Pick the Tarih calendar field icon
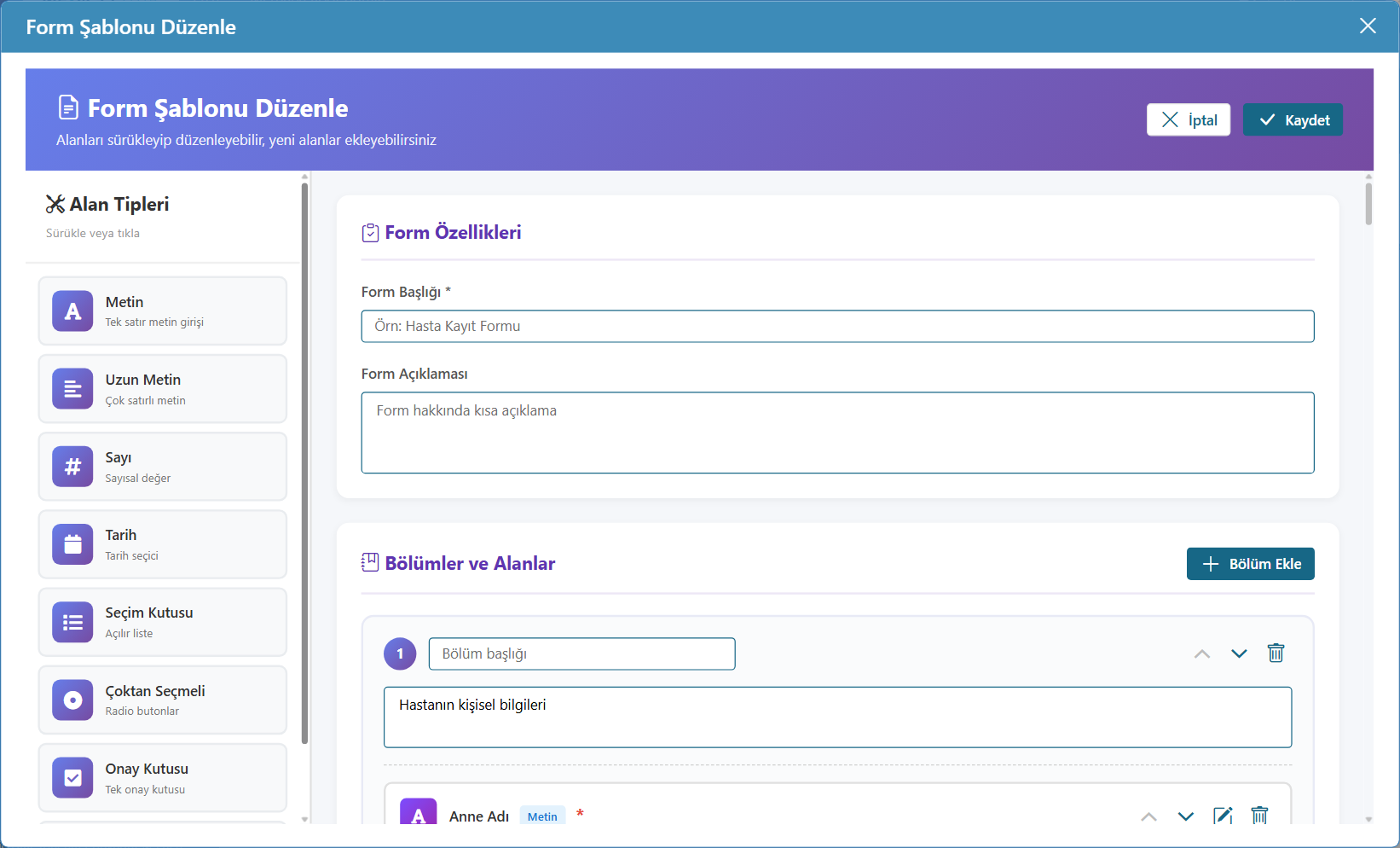Image resolution: width=1400 pixels, height=848 pixels. click(x=72, y=544)
